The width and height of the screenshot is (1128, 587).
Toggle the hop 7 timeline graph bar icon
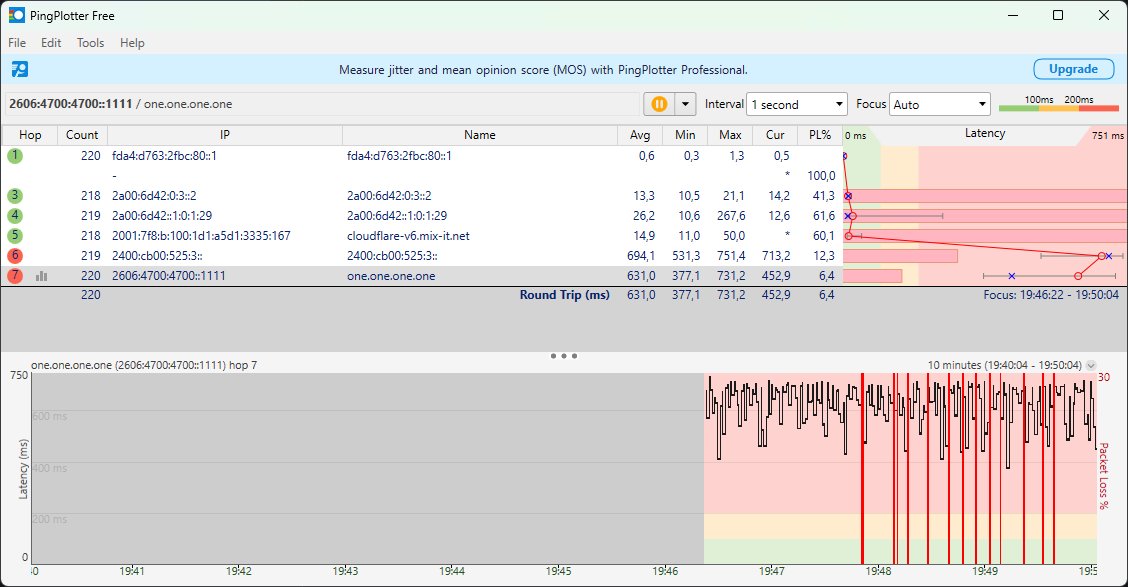coord(42,276)
